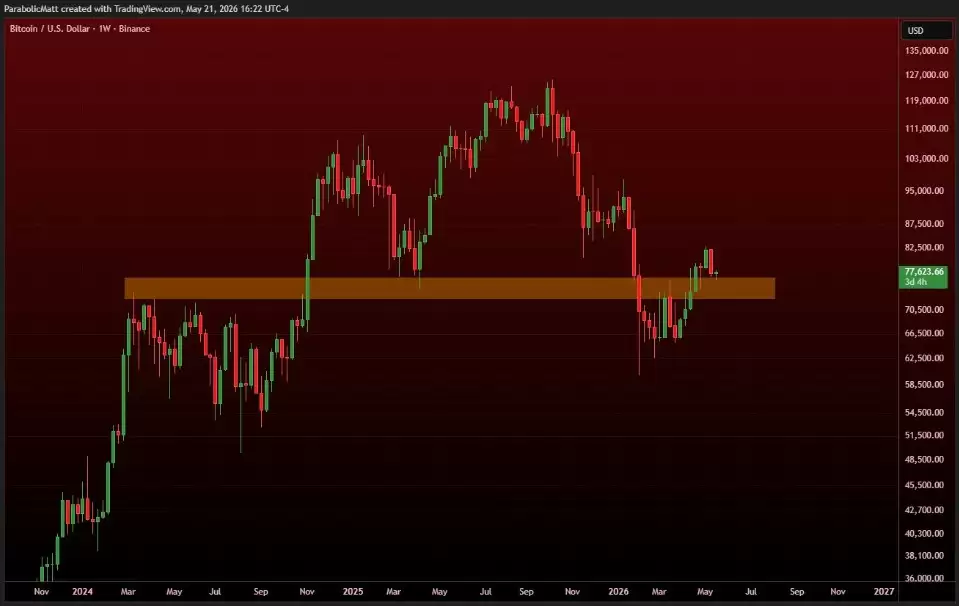Viewport: 959px width, 606px height.
Task: Click the 127,000.00 price axis label
Action: pos(927,75)
